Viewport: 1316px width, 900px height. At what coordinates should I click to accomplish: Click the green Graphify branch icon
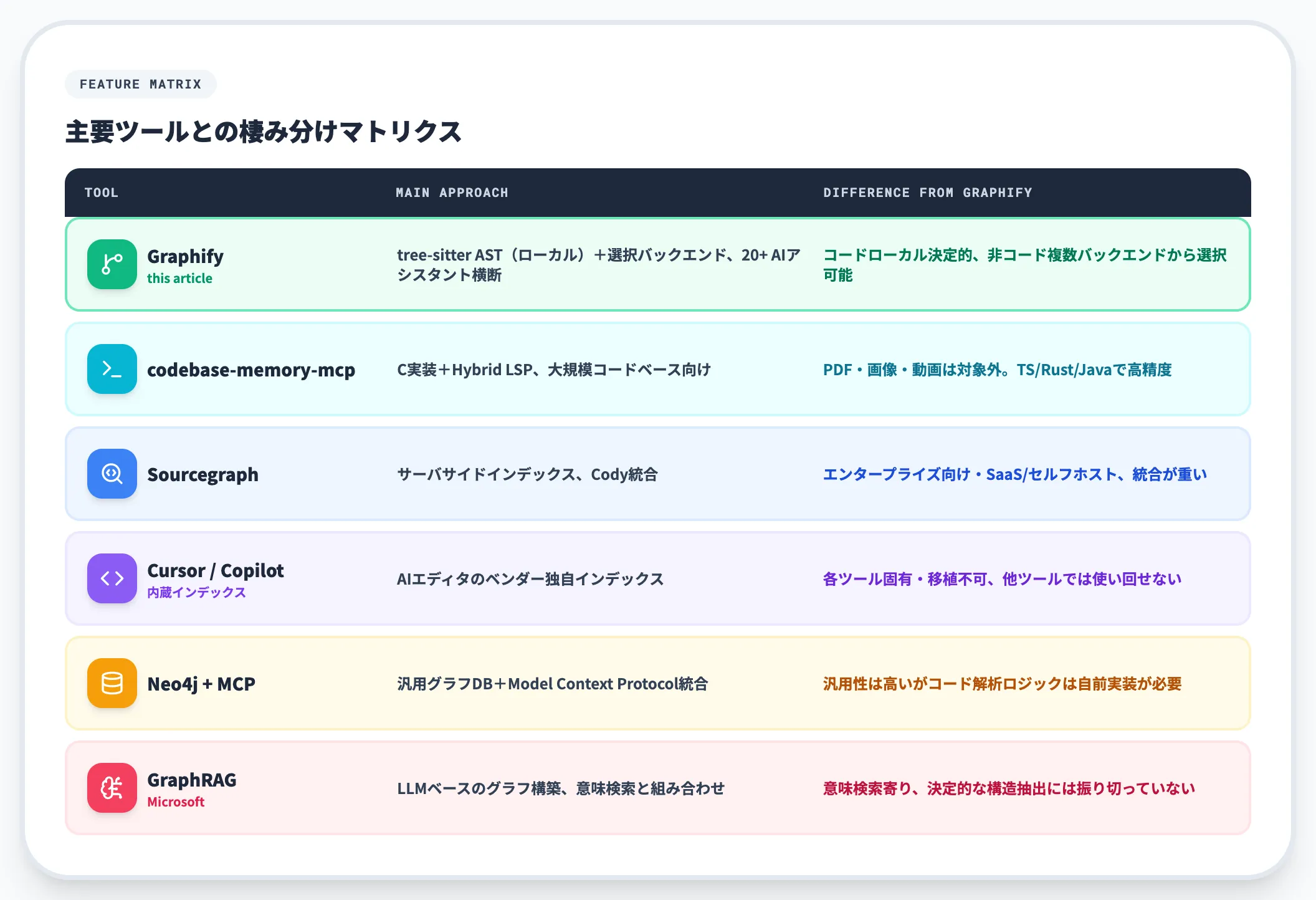coord(112,264)
